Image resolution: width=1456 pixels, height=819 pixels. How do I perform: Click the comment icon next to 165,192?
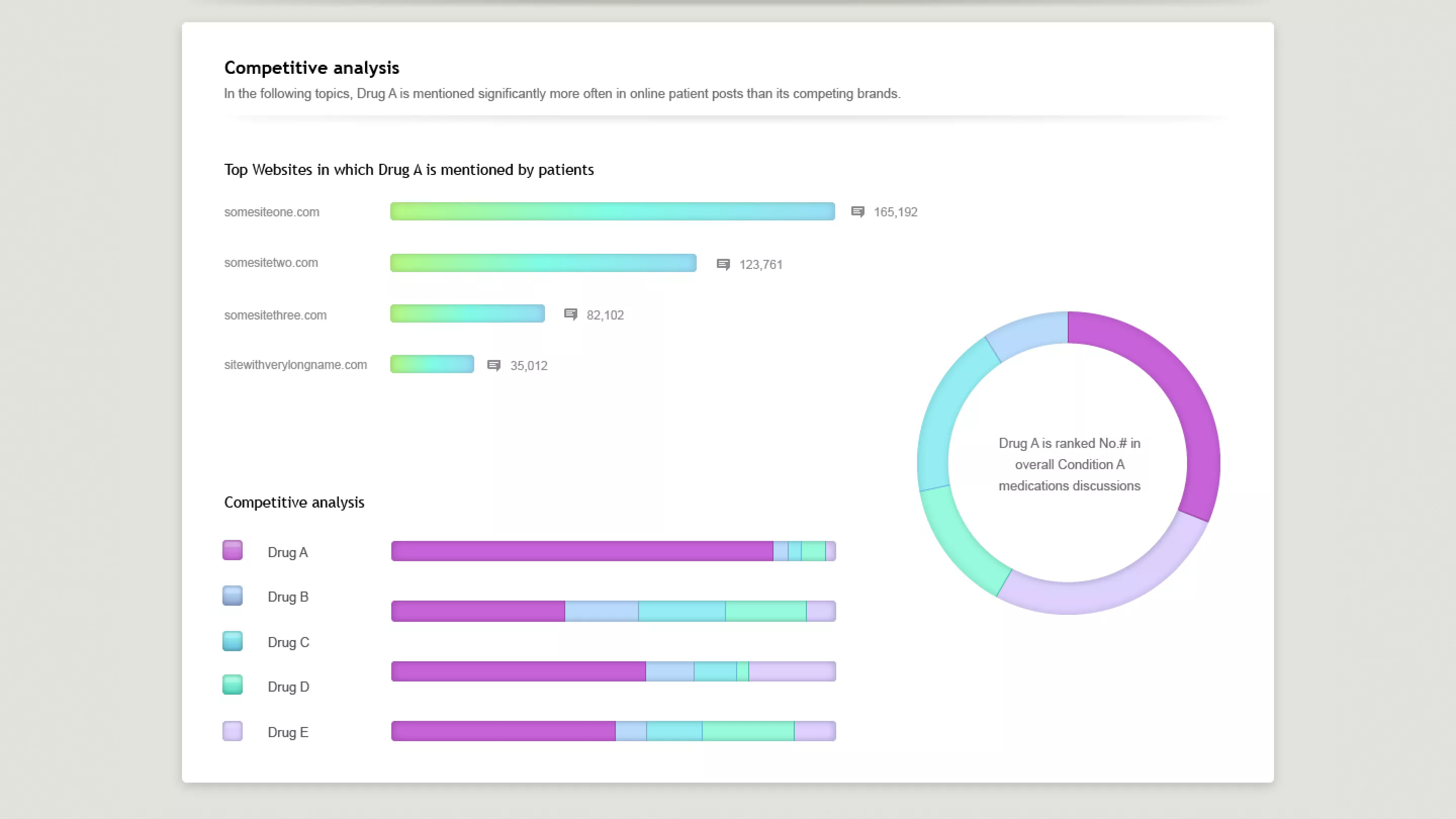pos(857,212)
